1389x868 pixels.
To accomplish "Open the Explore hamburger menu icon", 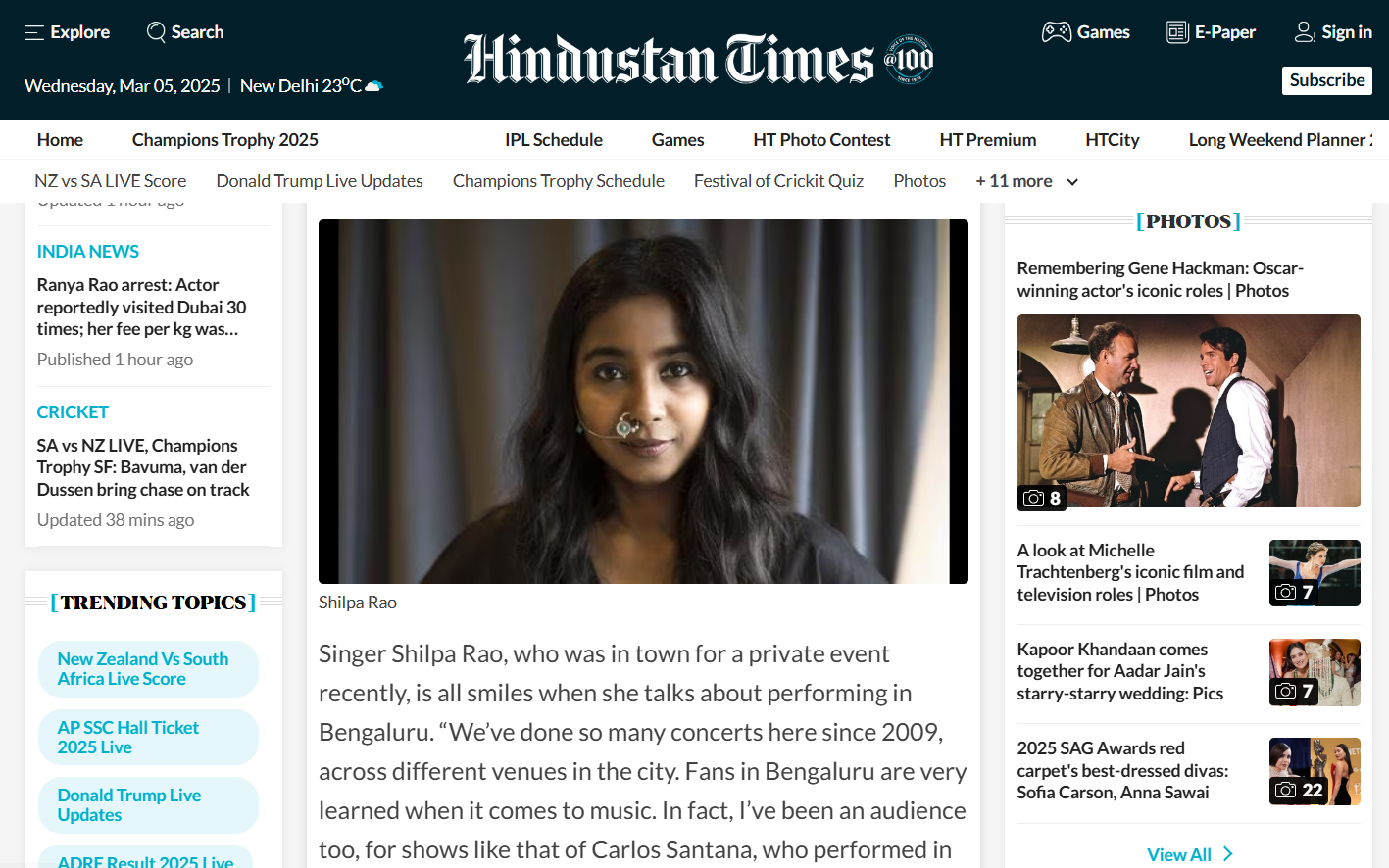I will tap(34, 32).
